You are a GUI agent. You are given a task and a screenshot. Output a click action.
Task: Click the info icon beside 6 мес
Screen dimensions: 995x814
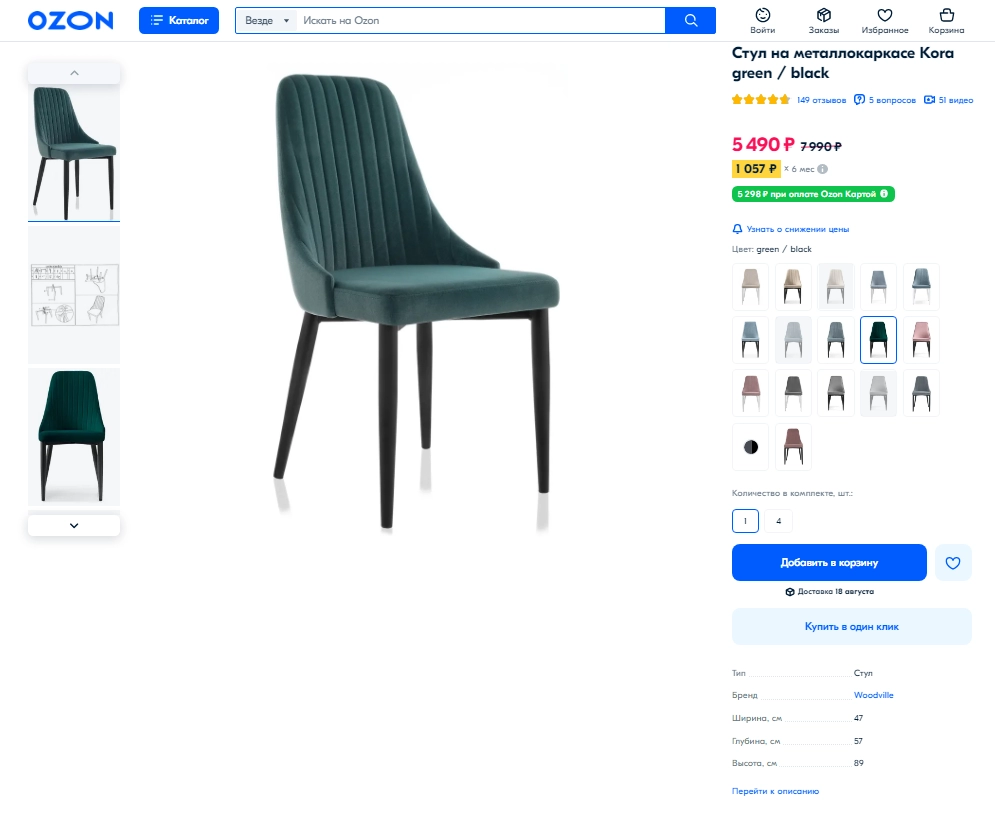point(822,169)
